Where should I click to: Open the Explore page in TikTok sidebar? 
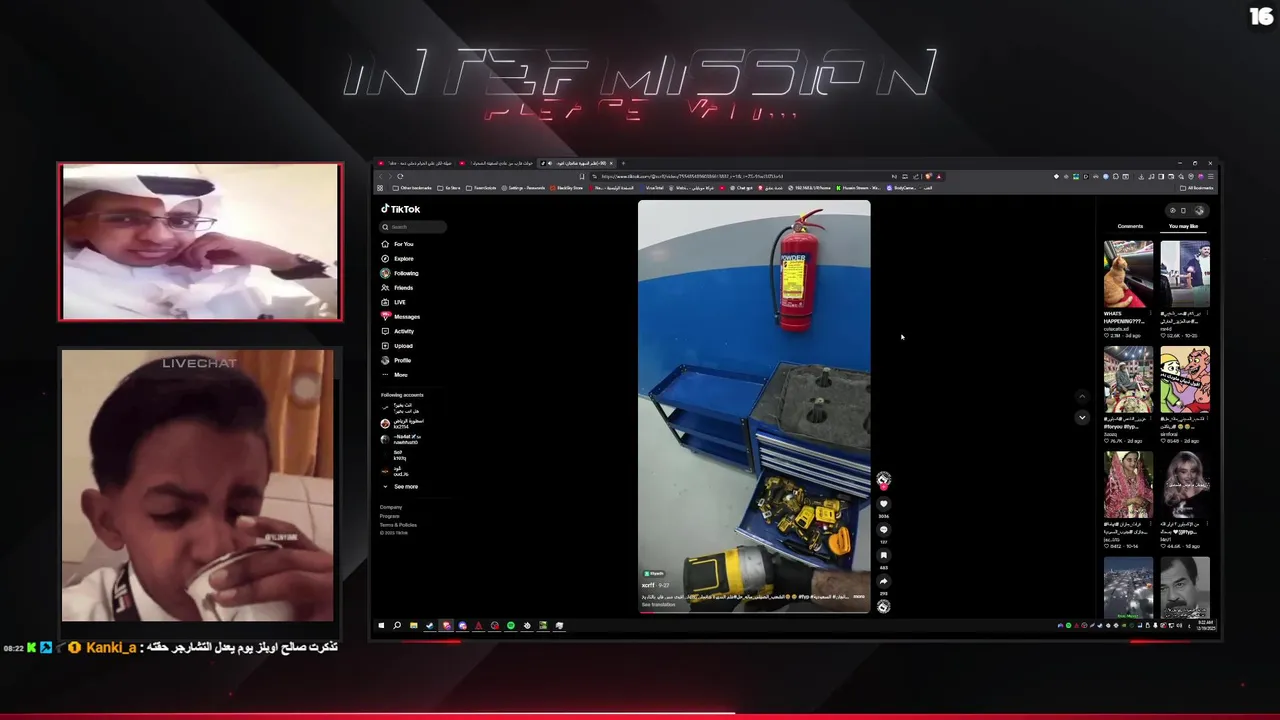point(397,259)
